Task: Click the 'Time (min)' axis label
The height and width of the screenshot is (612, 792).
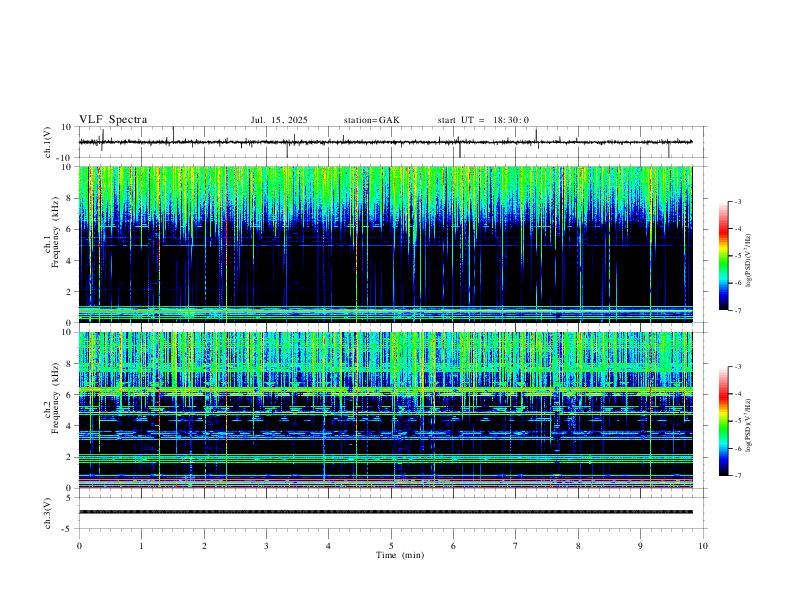Action: pyautogui.click(x=400, y=555)
